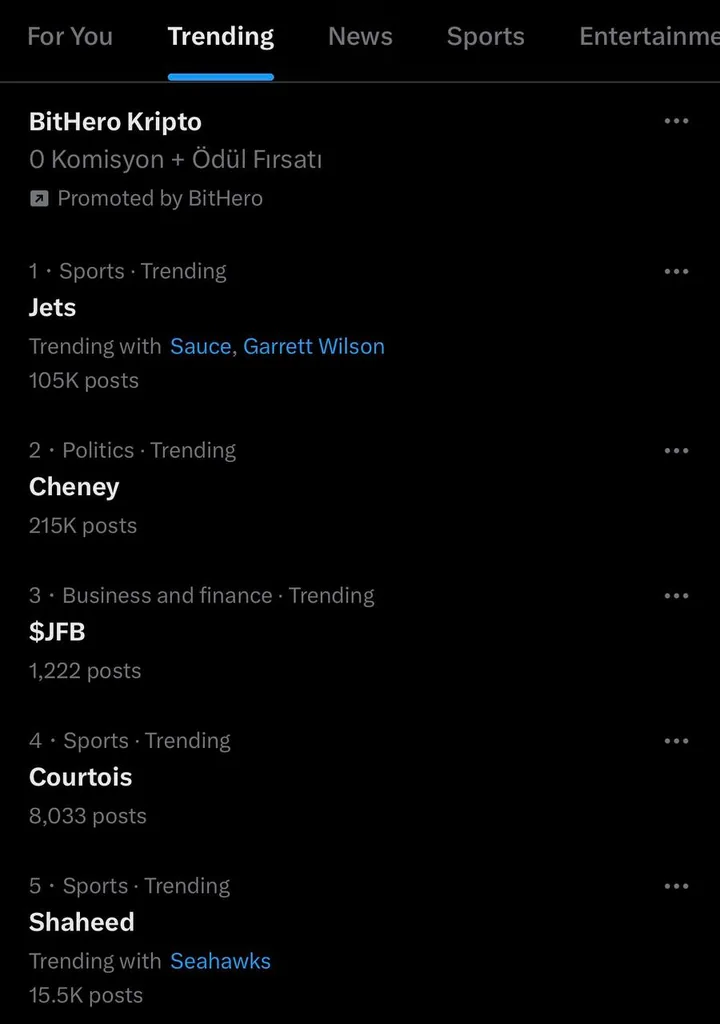Open more options next to Shaheed
Image resolution: width=720 pixels, height=1024 pixels.
click(x=676, y=886)
